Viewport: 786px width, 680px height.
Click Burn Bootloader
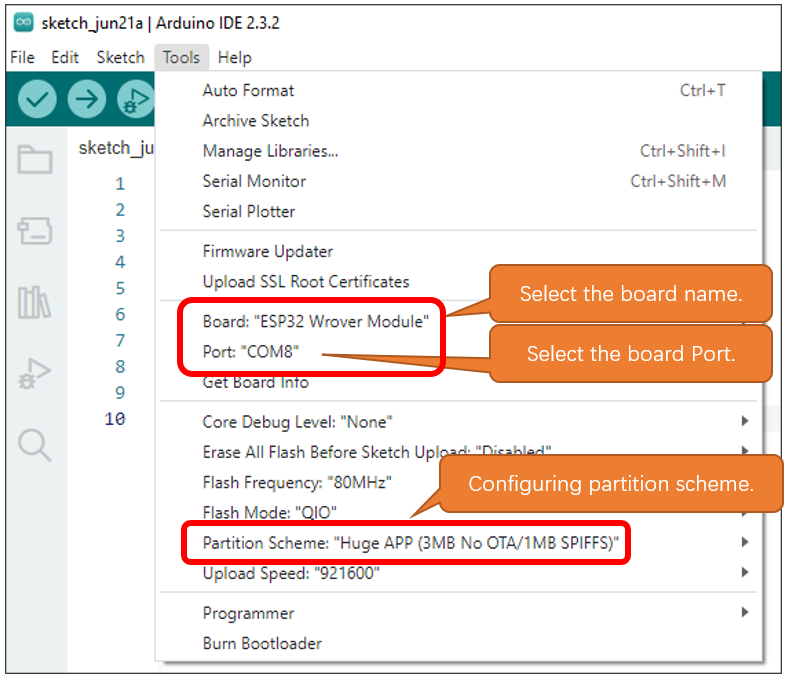(x=459, y=643)
